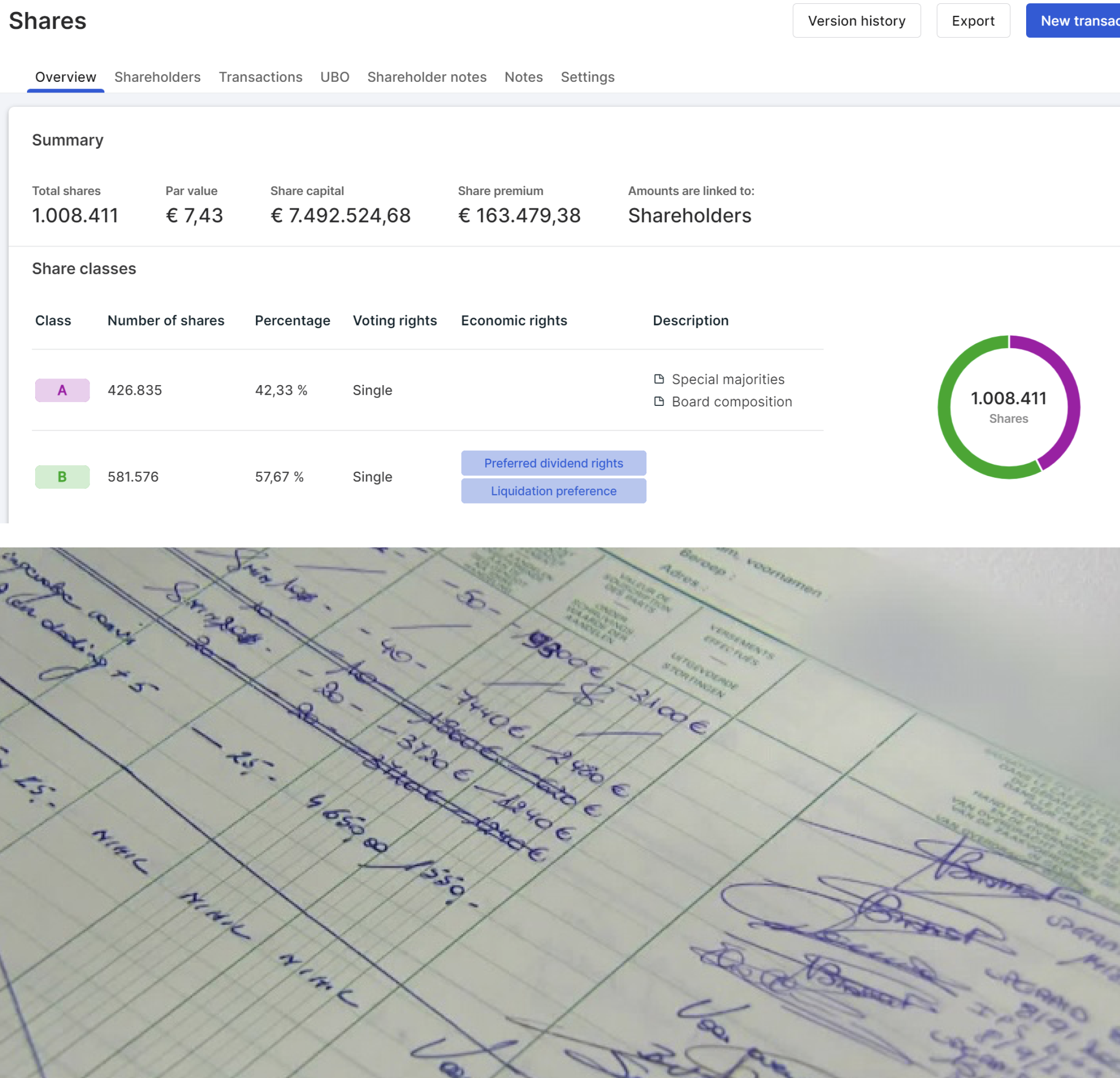The width and height of the screenshot is (1120, 1078).
Task: Click the Share premium € 163.479,38
Action: pyautogui.click(x=519, y=216)
